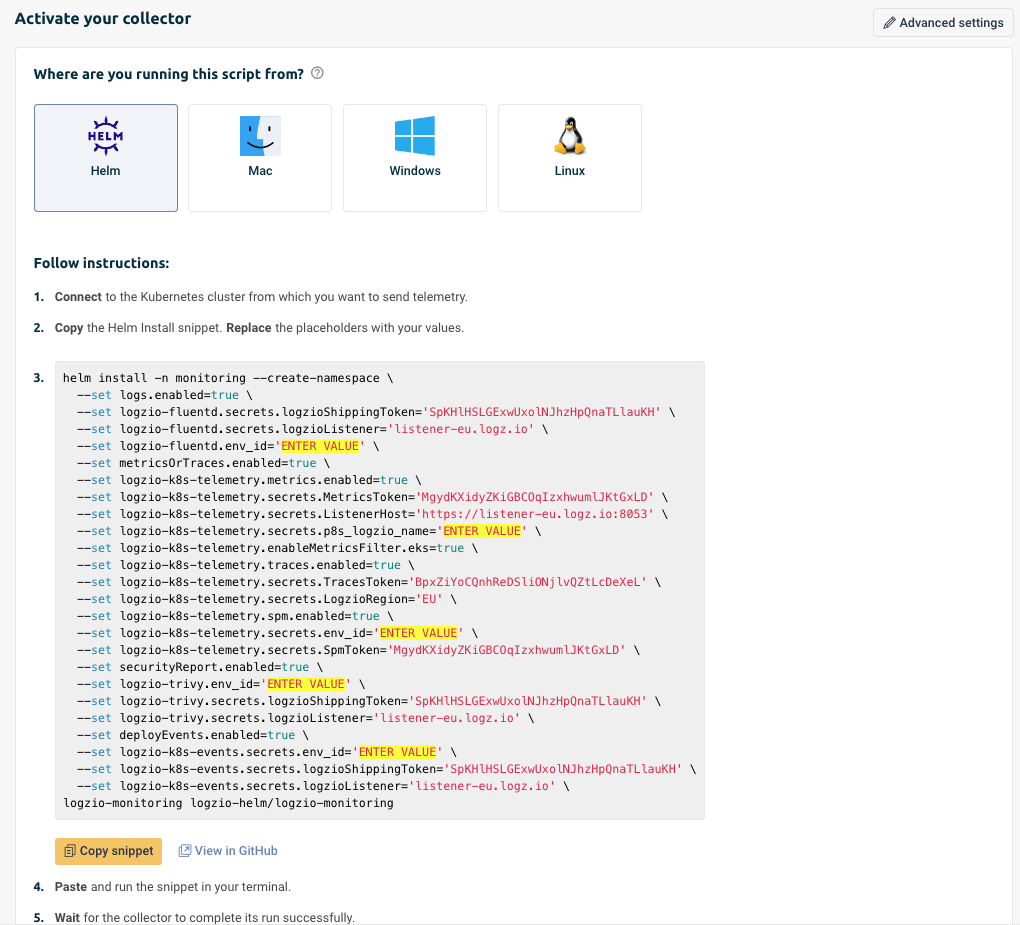Click the pencil icon in Advanced settings
This screenshot has height=925, width=1020.
point(889,23)
